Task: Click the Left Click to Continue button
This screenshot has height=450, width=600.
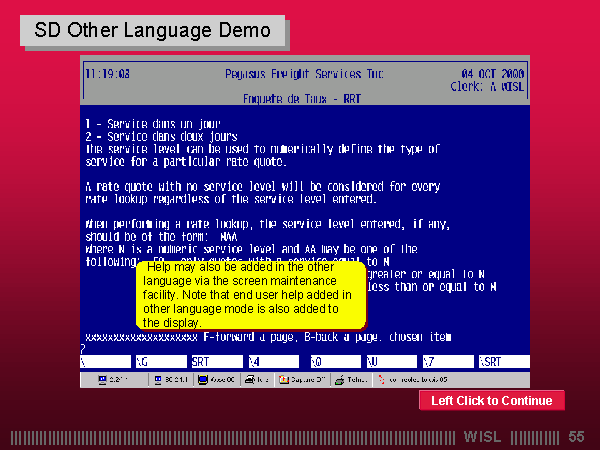Action: [x=491, y=401]
